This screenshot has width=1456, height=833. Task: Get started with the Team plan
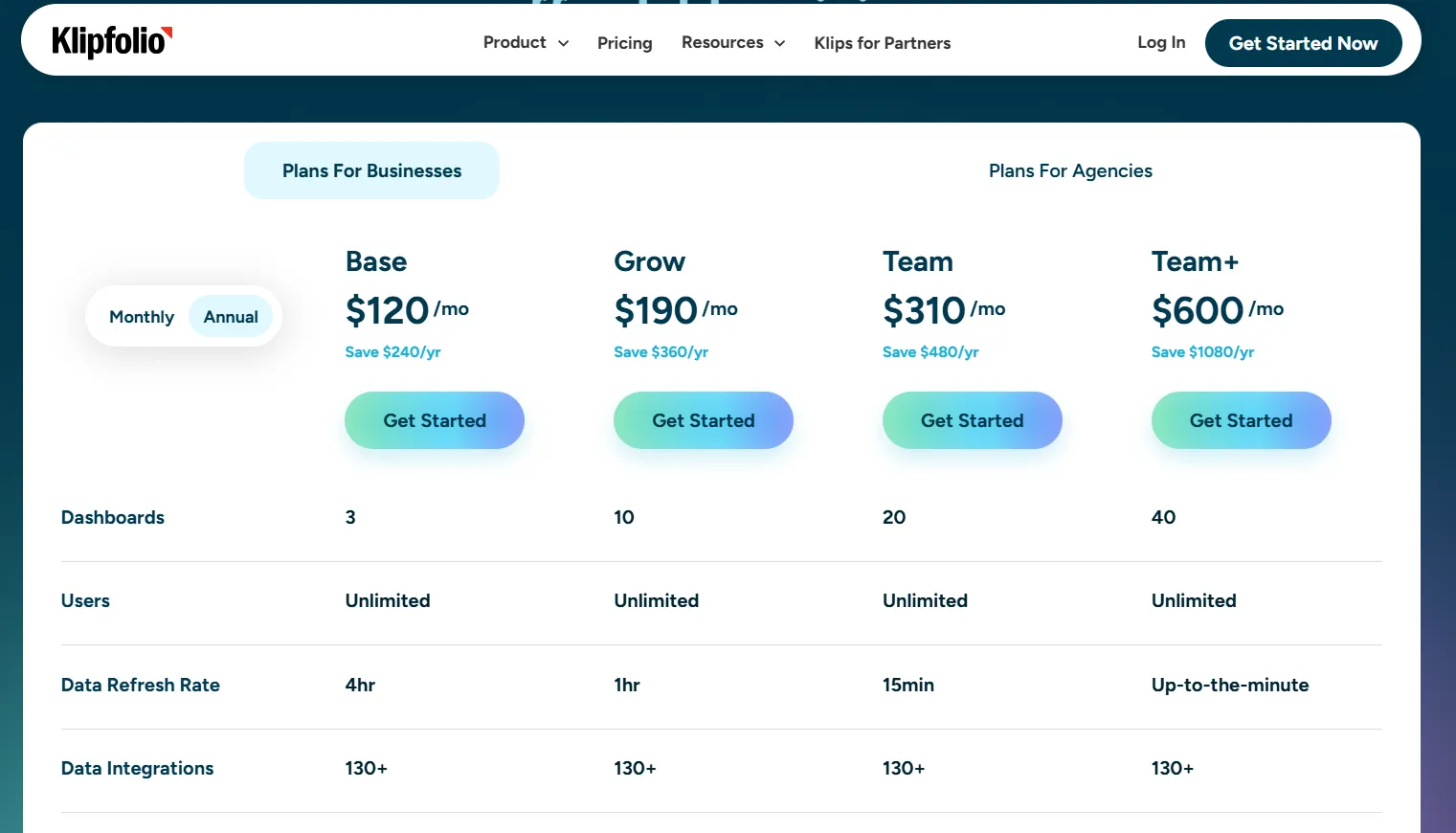tap(973, 420)
